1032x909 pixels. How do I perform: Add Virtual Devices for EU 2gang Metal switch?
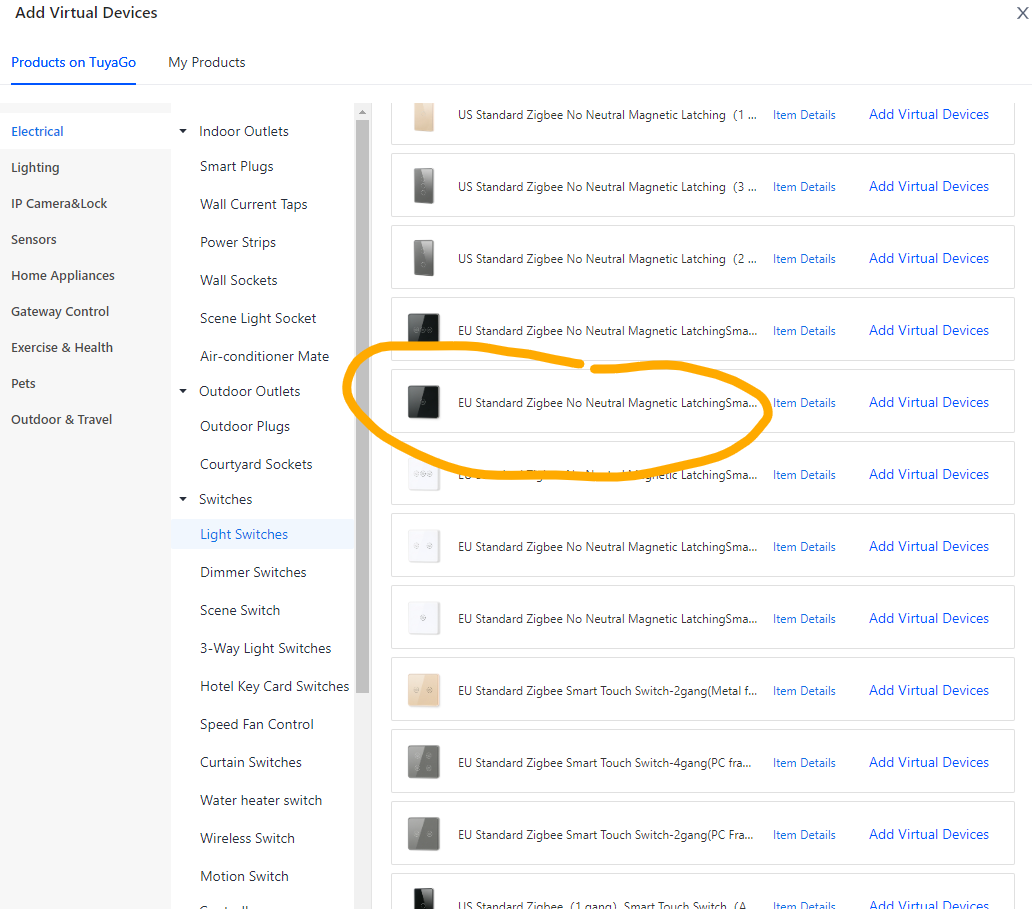pos(928,690)
